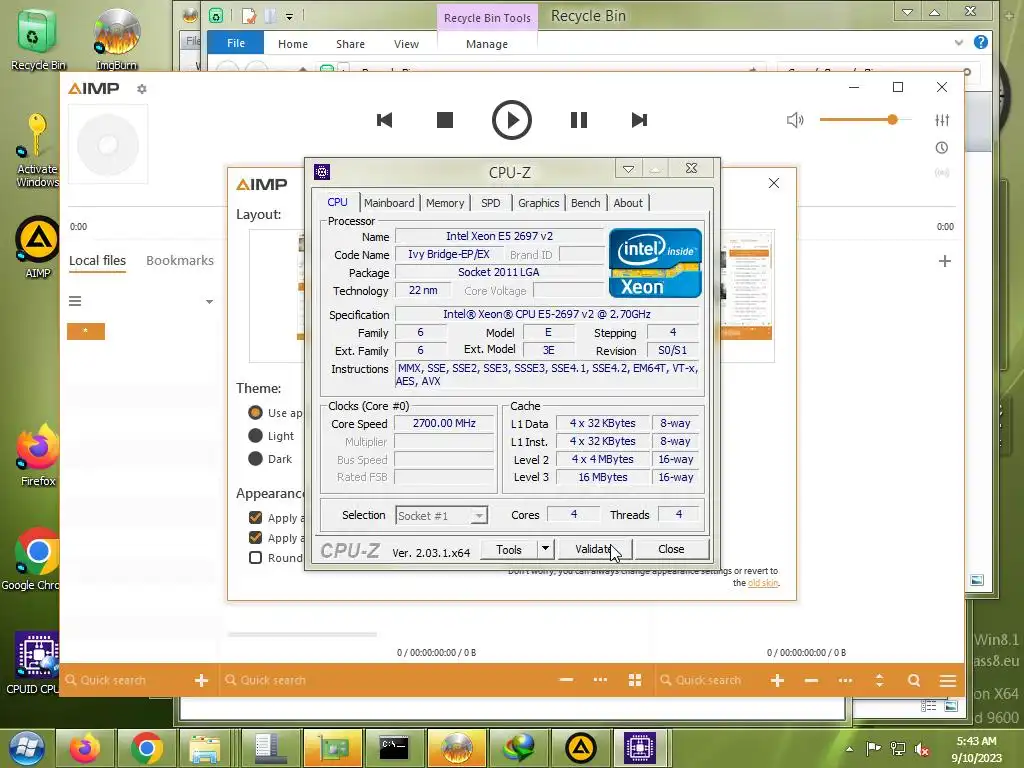This screenshot has height=768, width=1024.
Task: Click the sort up-down arrows icon
Action: pos(879,680)
